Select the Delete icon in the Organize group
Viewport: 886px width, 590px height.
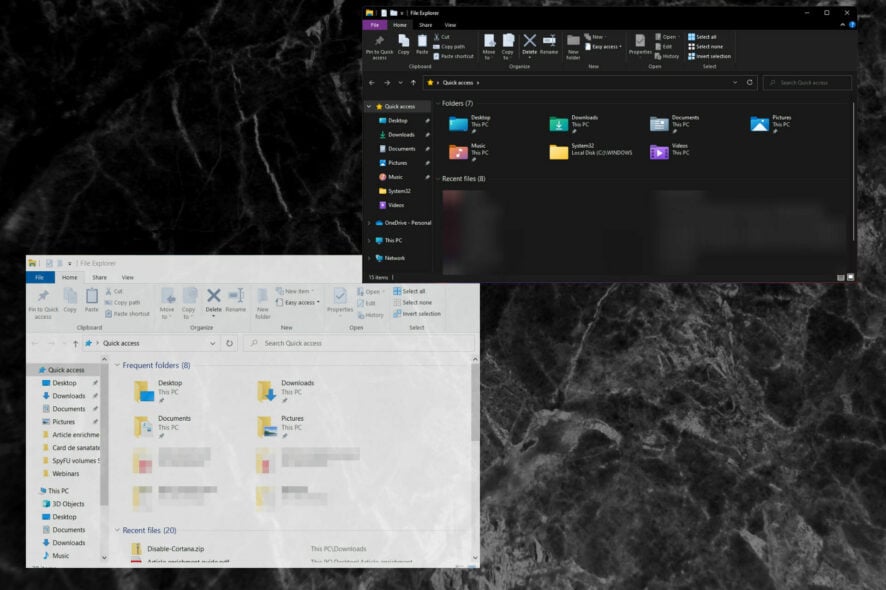tap(213, 297)
